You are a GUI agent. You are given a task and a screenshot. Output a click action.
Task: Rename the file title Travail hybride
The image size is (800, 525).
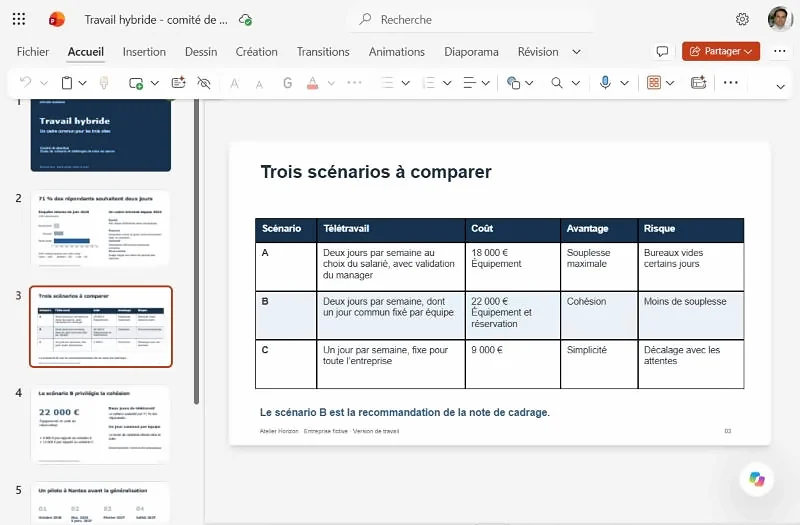pyautogui.click(x=156, y=20)
